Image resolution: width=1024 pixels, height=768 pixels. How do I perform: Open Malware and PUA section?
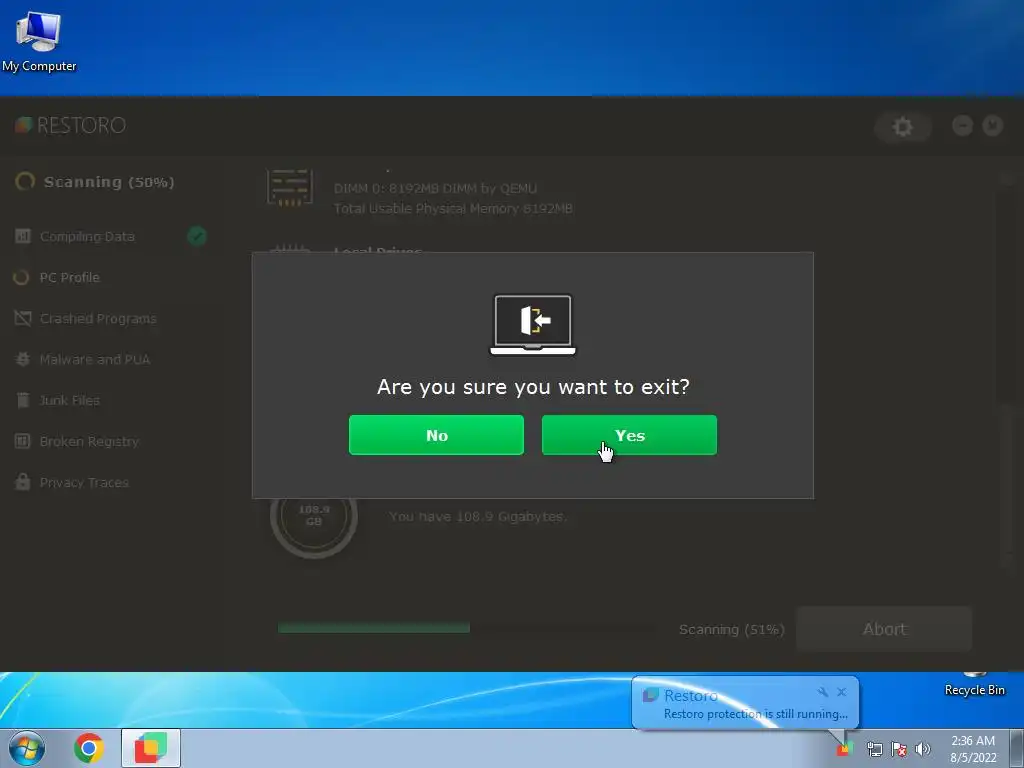tap(95, 359)
